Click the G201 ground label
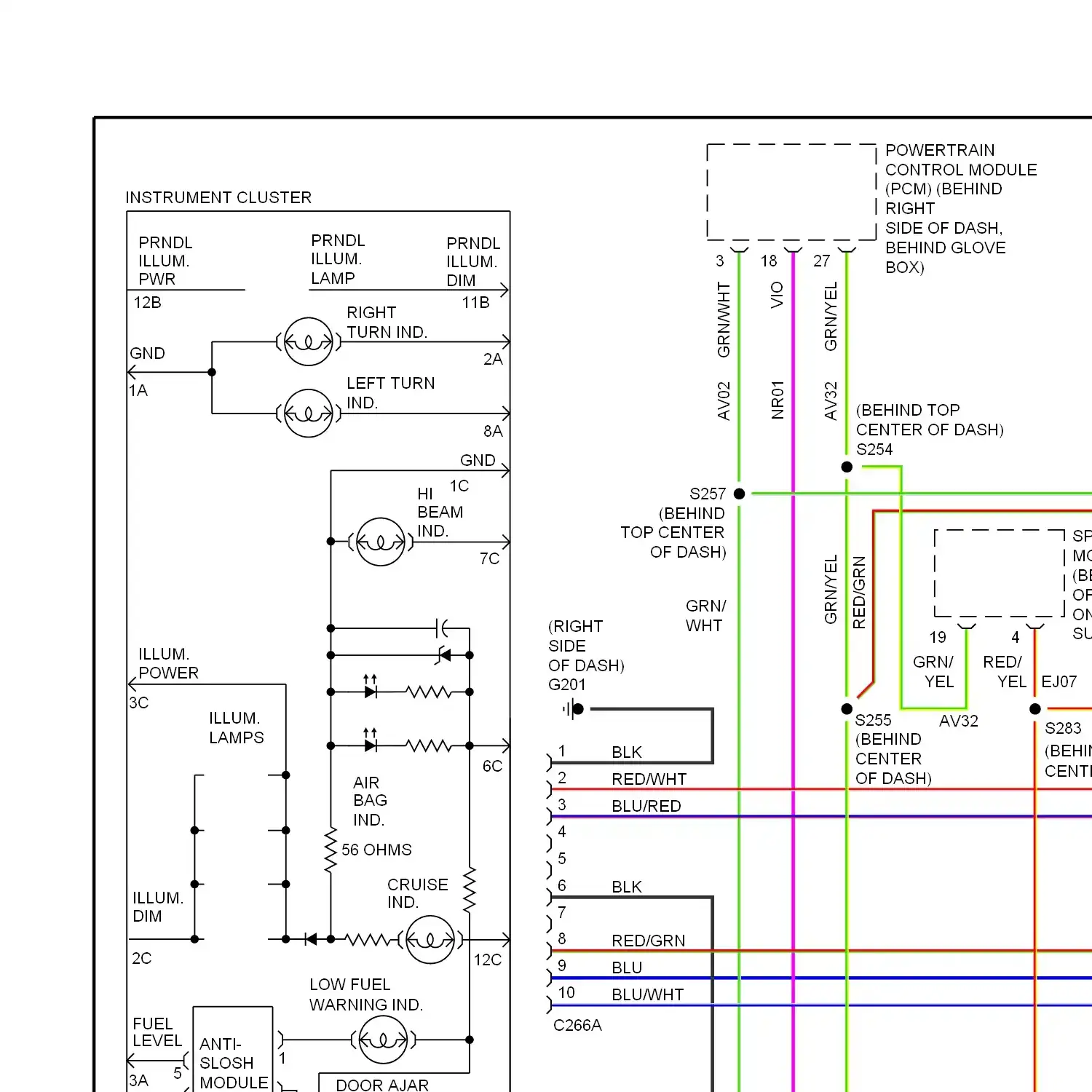The width and height of the screenshot is (1092, 1092). click(567, 684)
